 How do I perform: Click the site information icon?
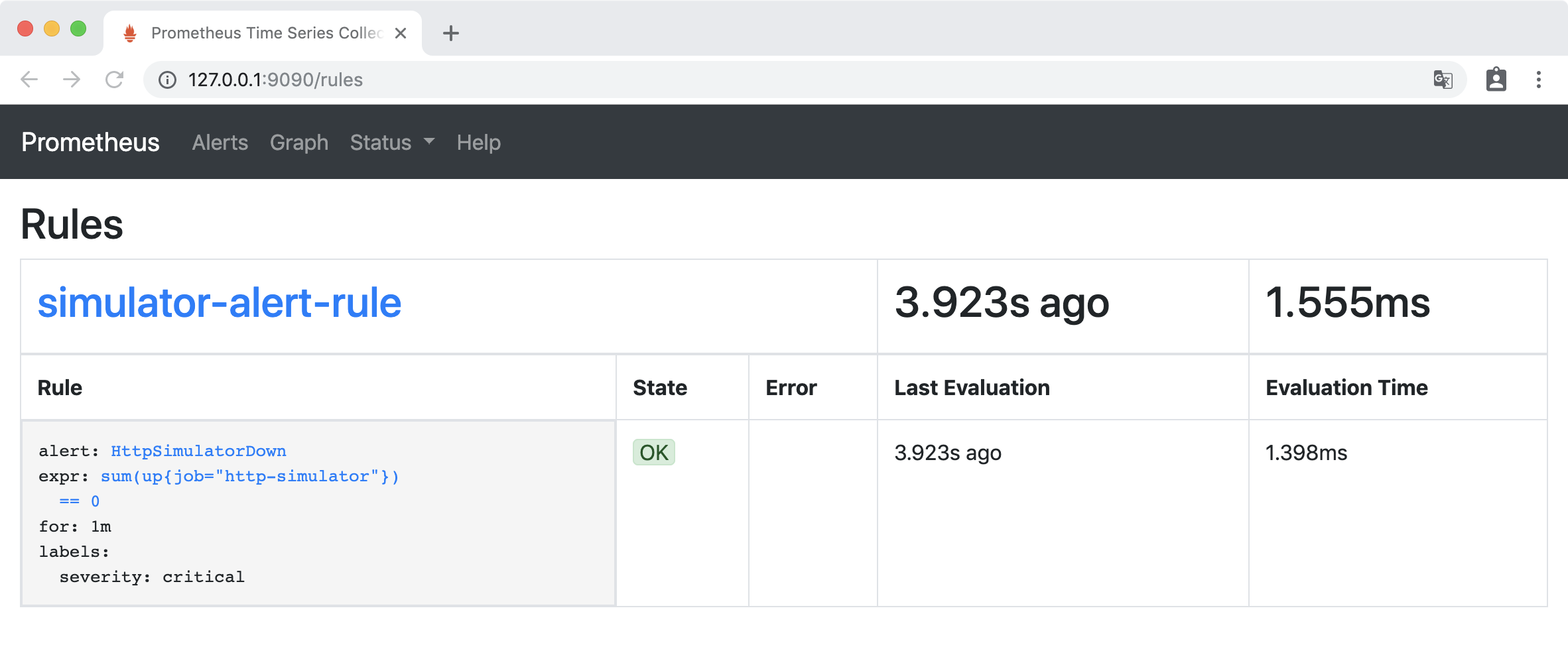point(167,80)
